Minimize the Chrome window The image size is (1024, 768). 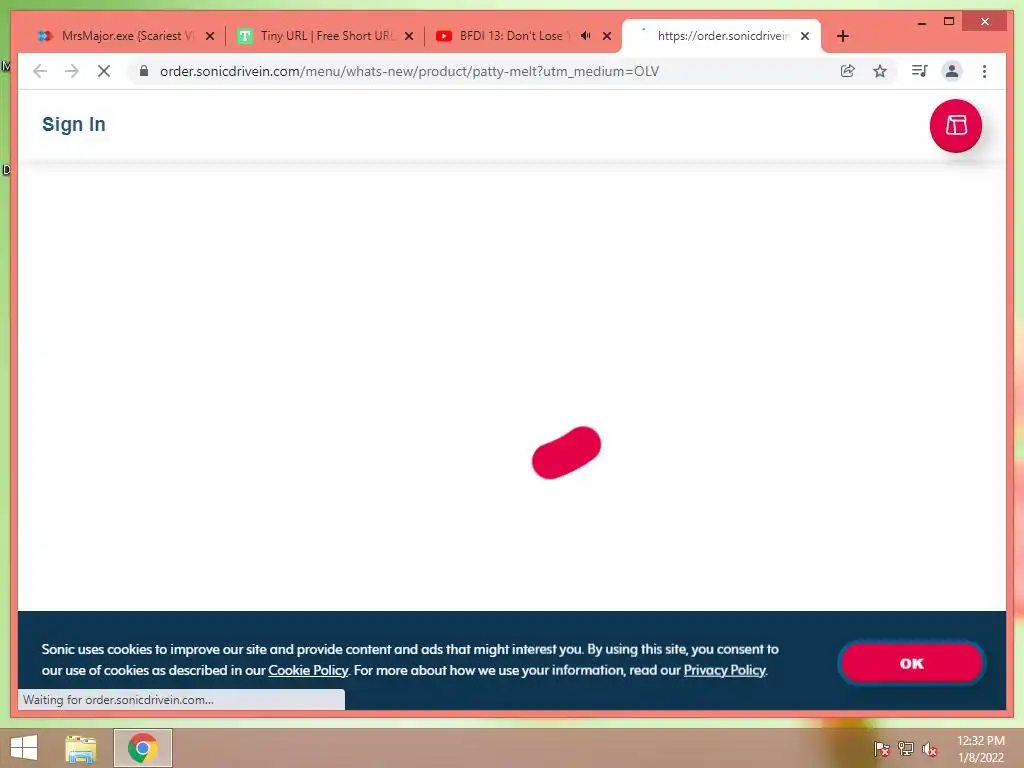(x=921, y=22)
